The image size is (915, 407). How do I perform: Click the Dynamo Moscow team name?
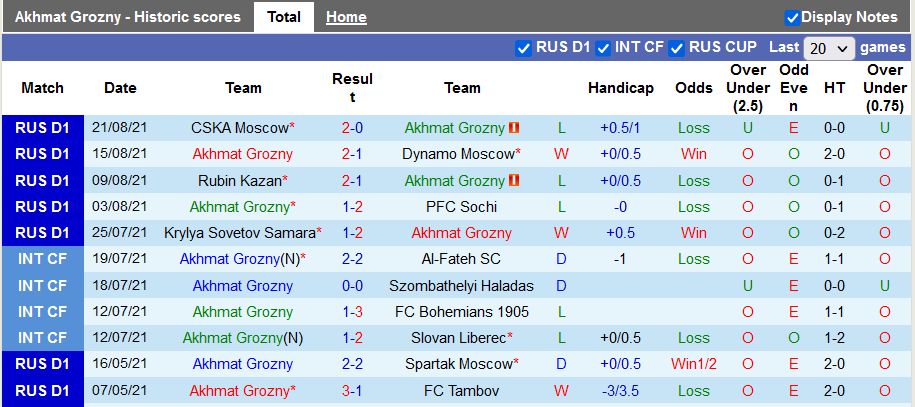(457, 154)
